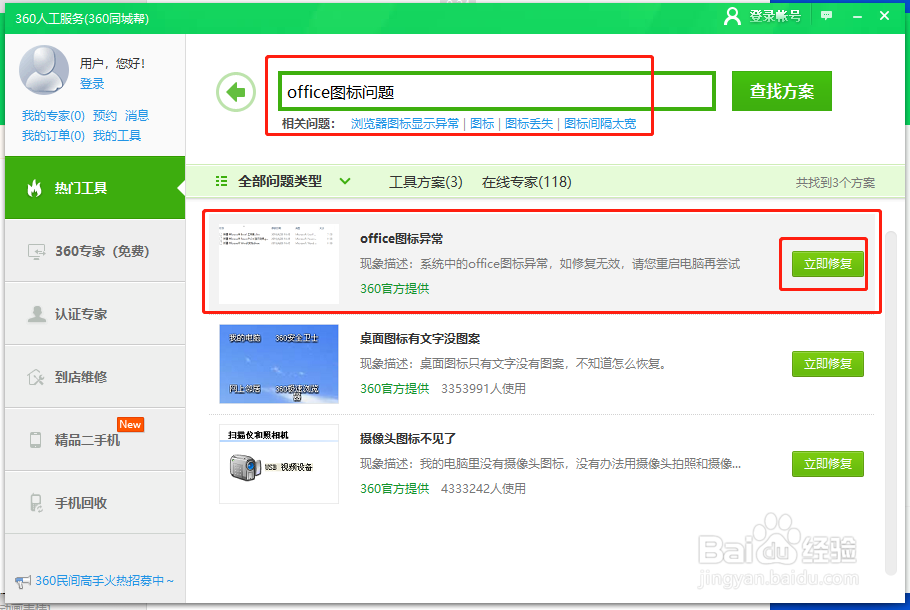The image size is (910, 610).
Task: Open the 消息 link
Action: pos(137,115)
